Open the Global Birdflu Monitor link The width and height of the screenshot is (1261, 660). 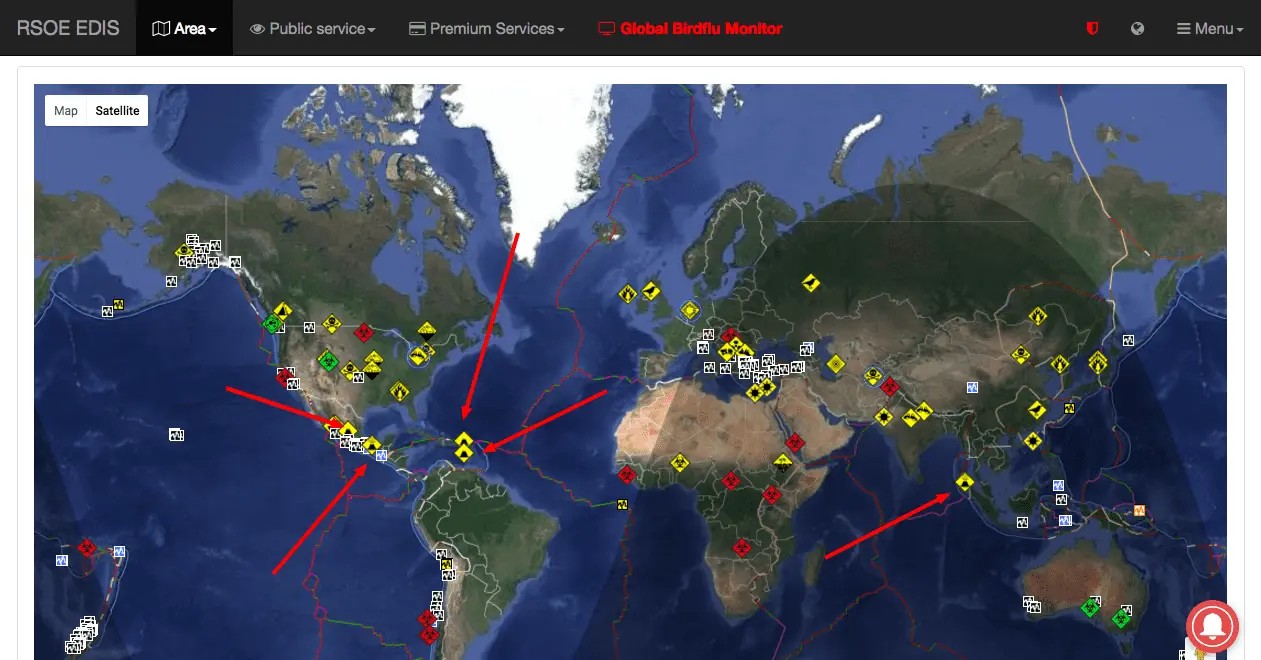[690, 29]
